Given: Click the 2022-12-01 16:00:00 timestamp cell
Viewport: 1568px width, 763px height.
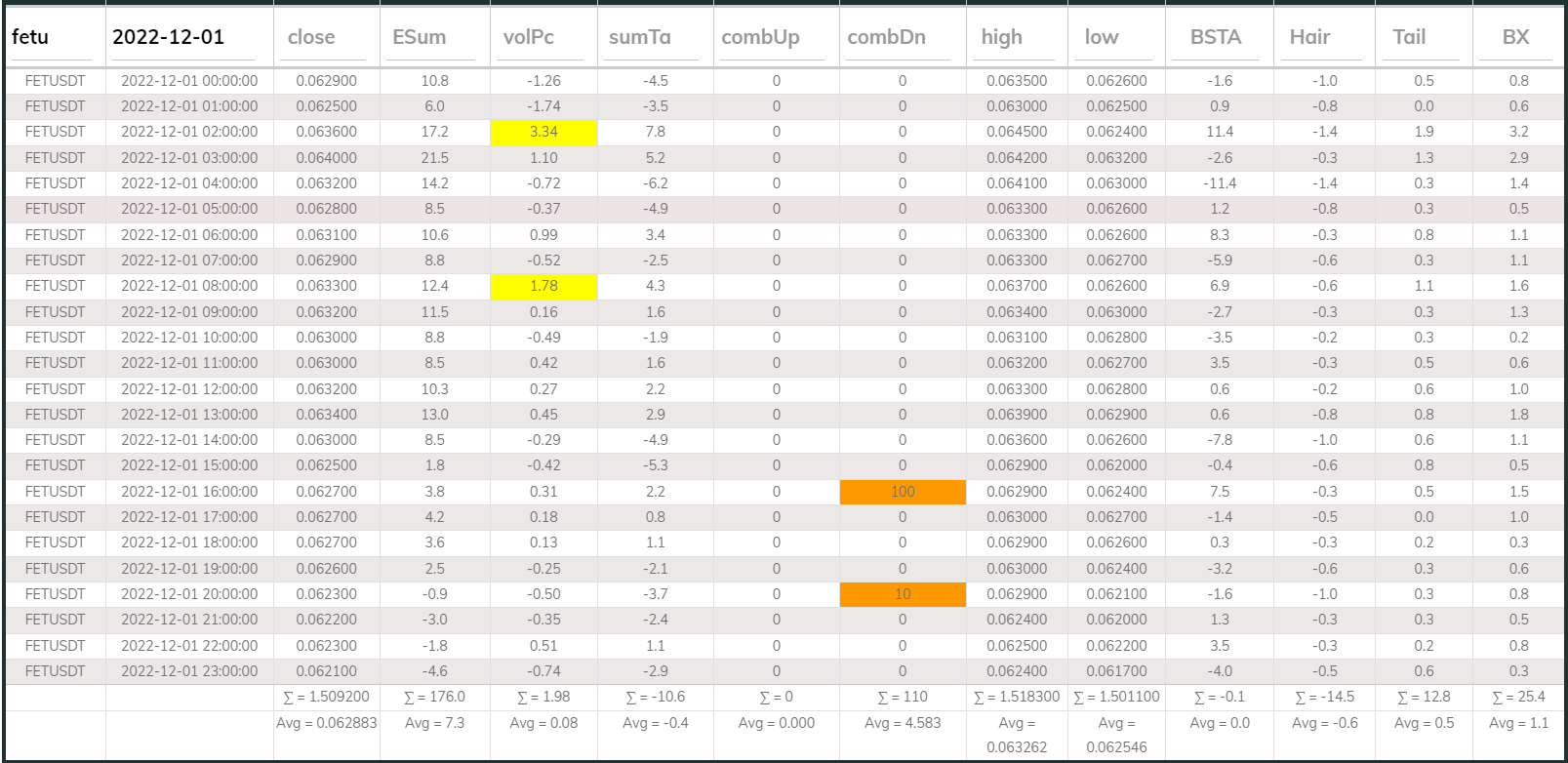Looking at the screenshot, I should pyautogui.click(x=189, y=492).
